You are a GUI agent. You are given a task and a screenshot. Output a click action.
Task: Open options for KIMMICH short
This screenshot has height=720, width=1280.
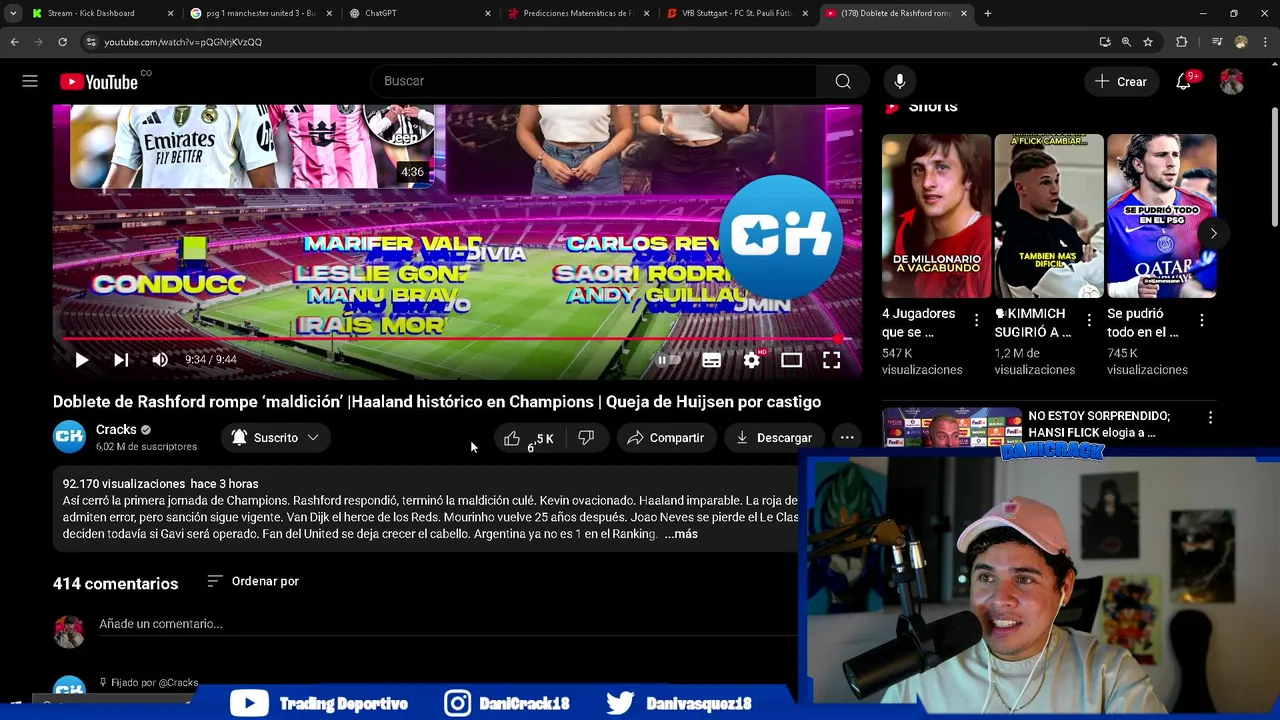1089,320
